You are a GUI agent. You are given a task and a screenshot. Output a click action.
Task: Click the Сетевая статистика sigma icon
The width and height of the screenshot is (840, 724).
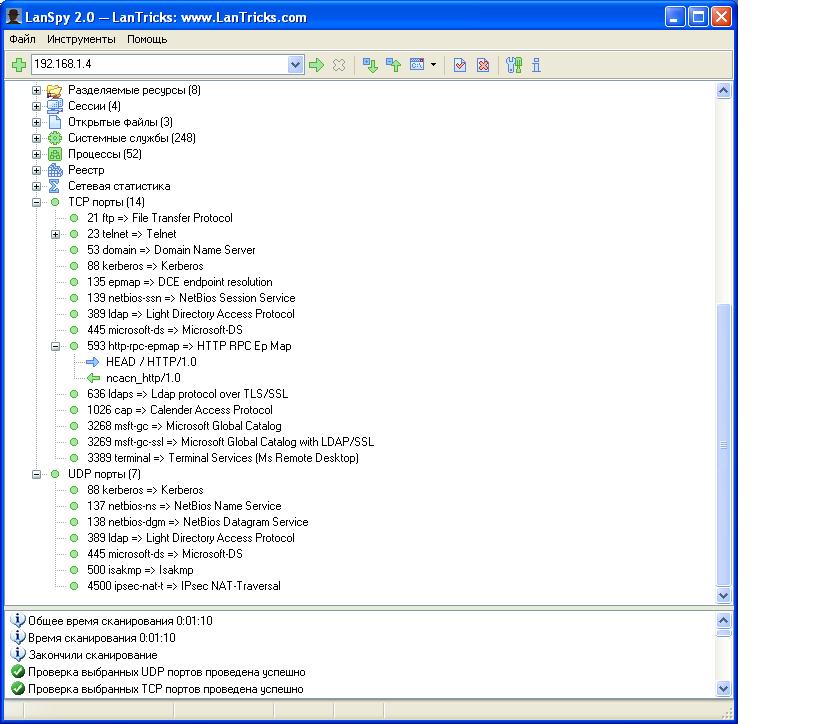(x=54, y=186)
